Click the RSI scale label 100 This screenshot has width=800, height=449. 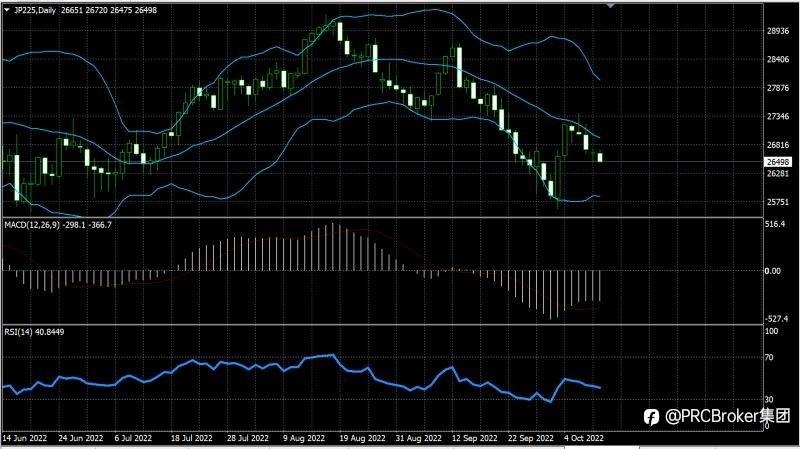(x=772, y=332)
